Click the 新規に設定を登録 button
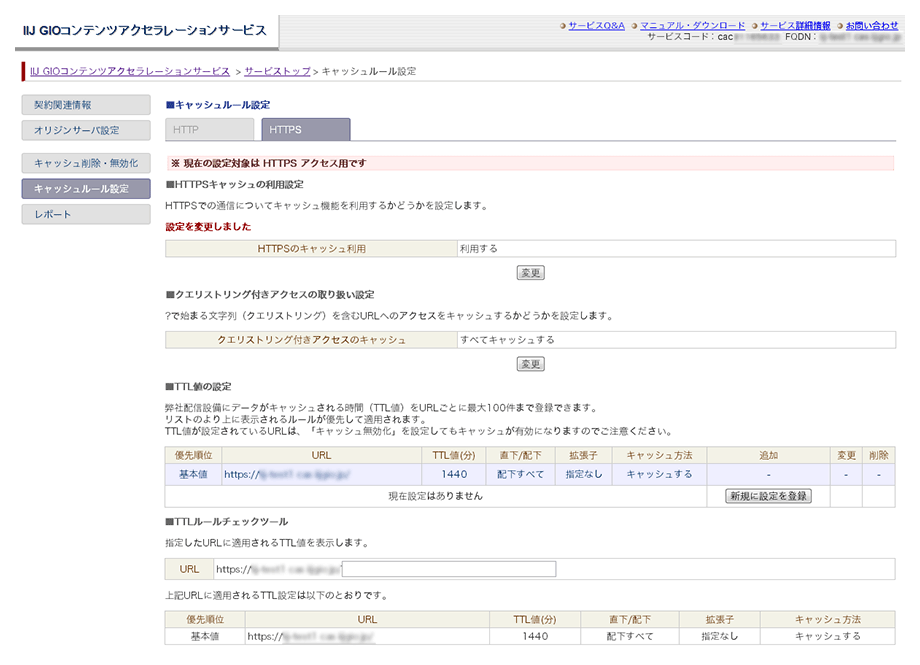 (x=767, y=496)
